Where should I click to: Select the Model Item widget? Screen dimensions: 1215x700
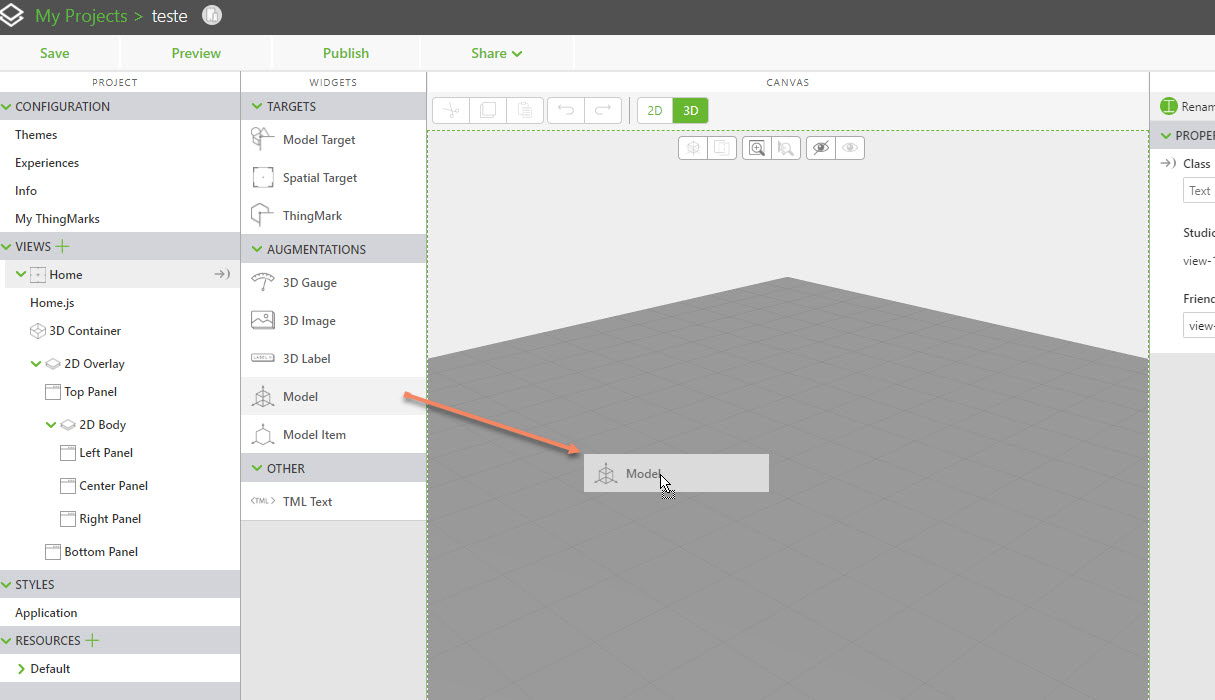314,434
